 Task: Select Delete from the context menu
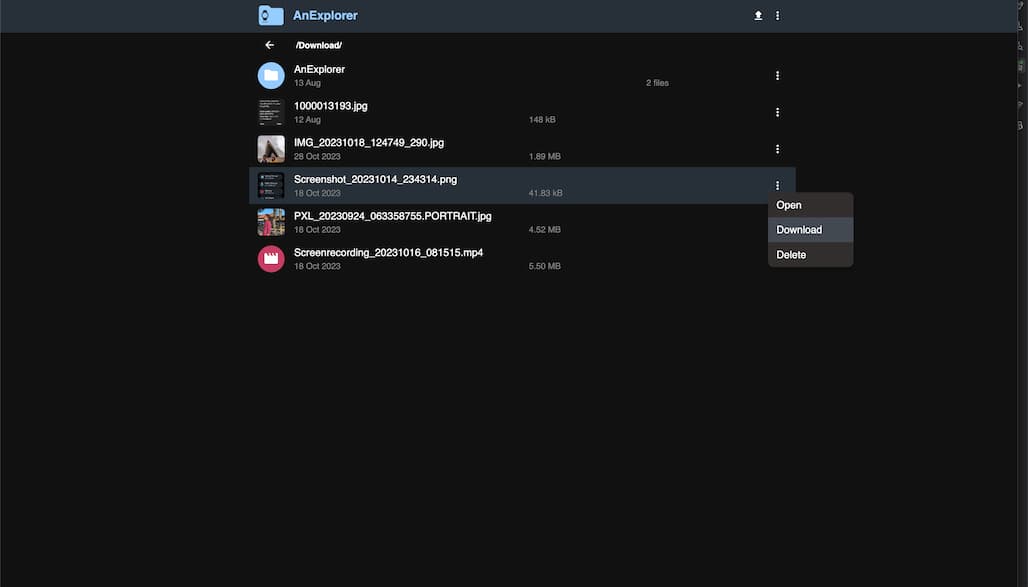(791, 254)
